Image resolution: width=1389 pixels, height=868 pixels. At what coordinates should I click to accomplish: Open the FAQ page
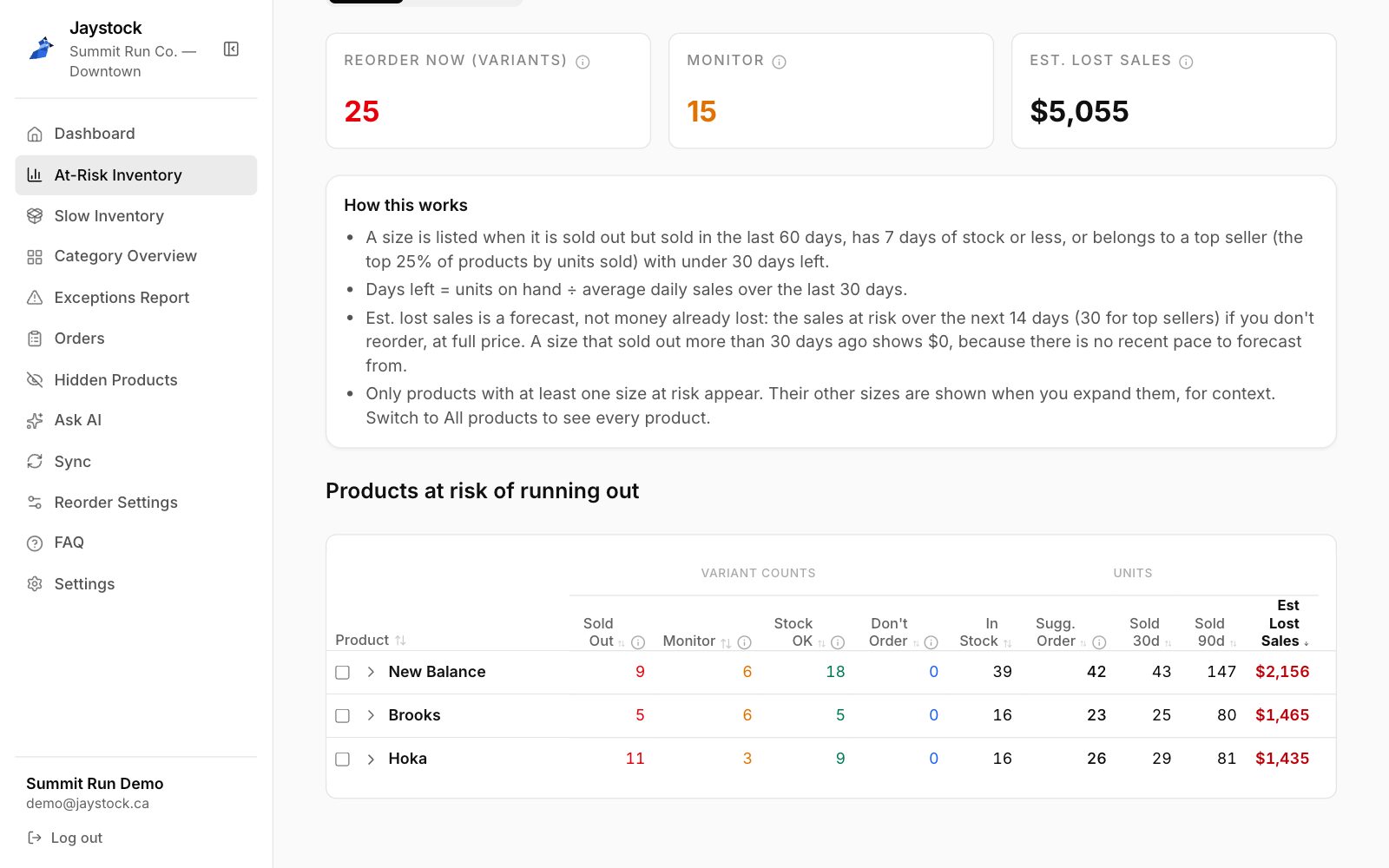coord(136,542)
